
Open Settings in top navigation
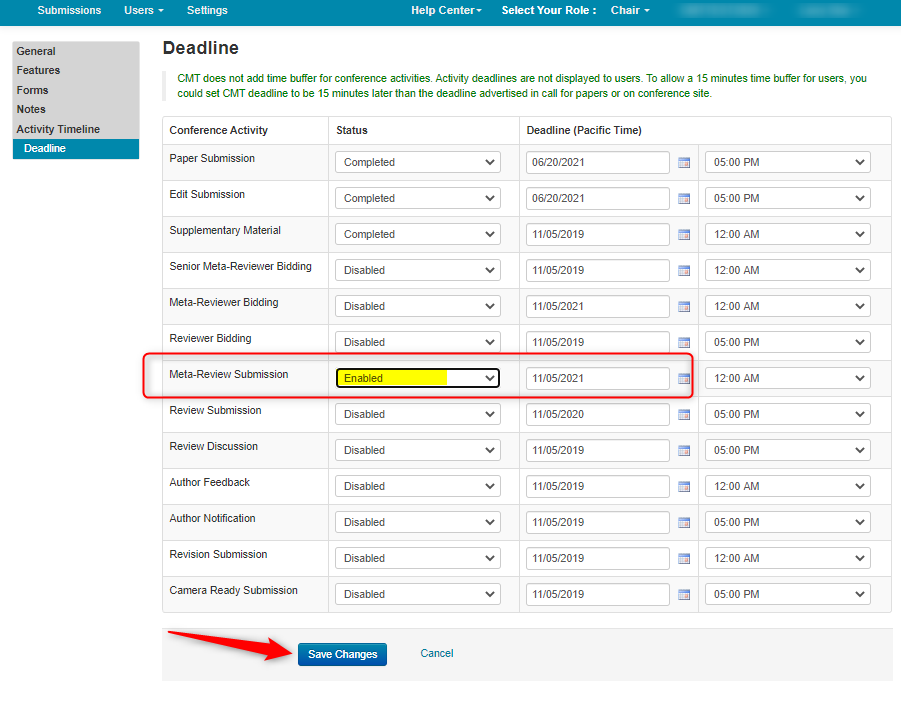point(207,10)
